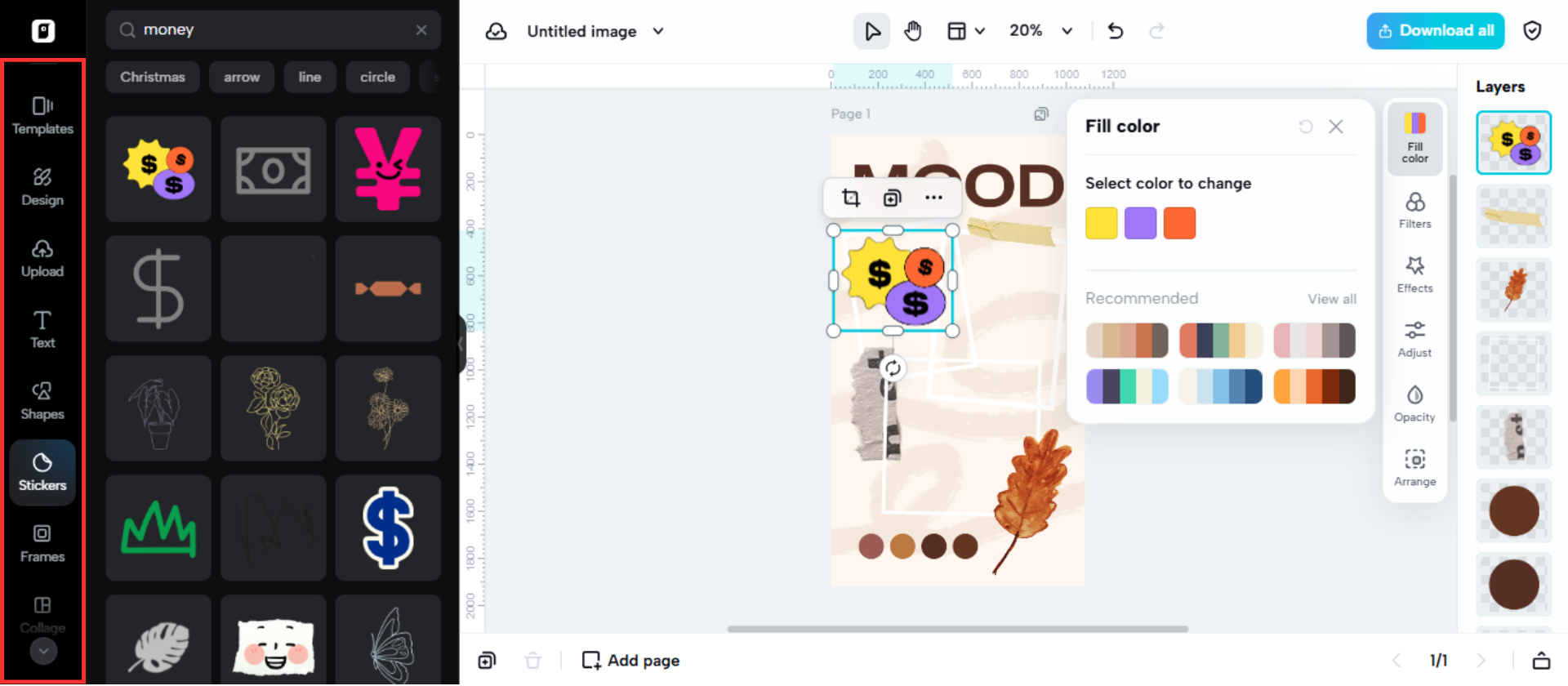Select the circle suggestion tag
This screenshot has width=1568, height=686.
click(x=377, y=77)
